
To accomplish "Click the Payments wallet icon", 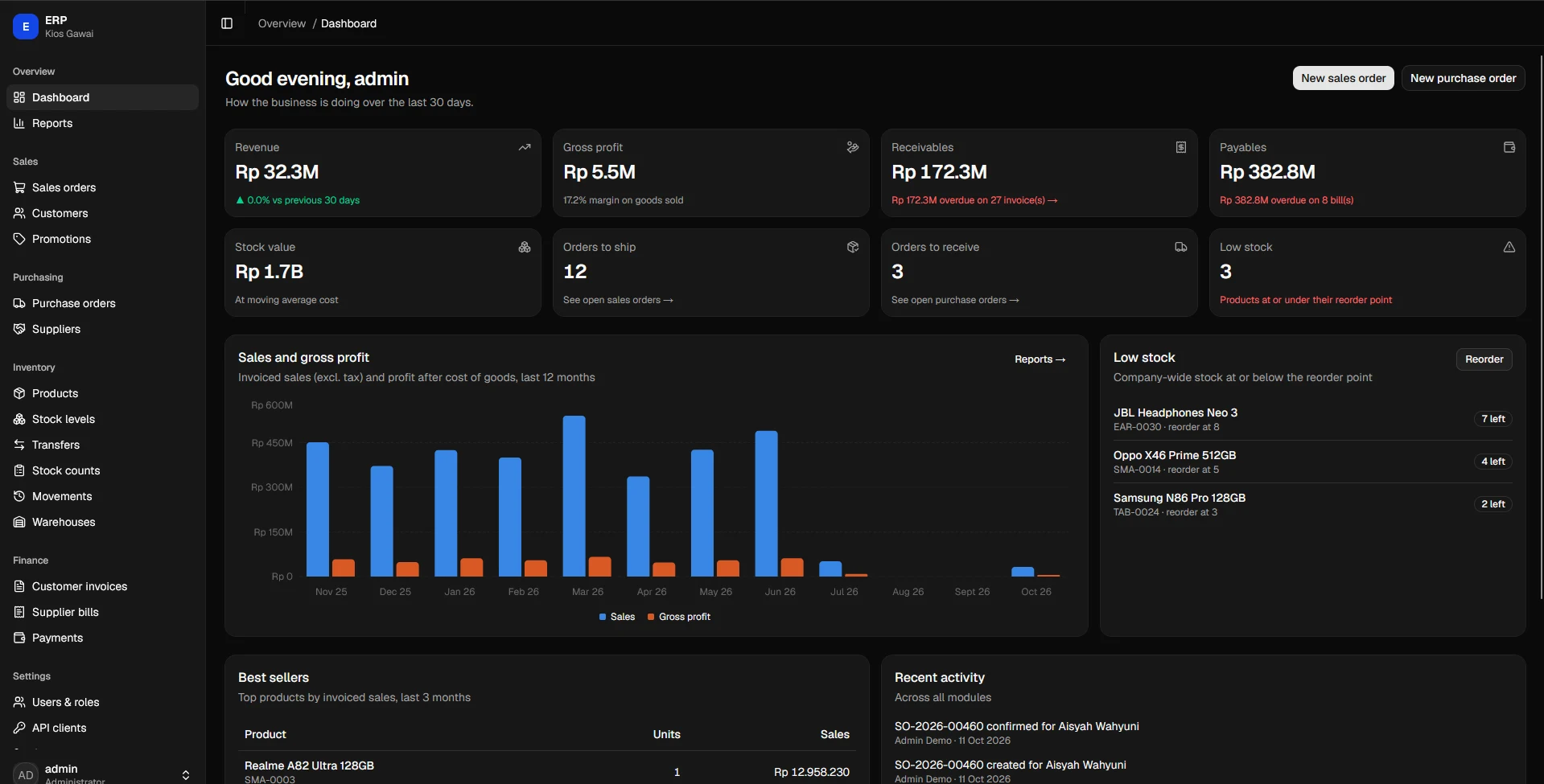I will [x=19, y=638].
